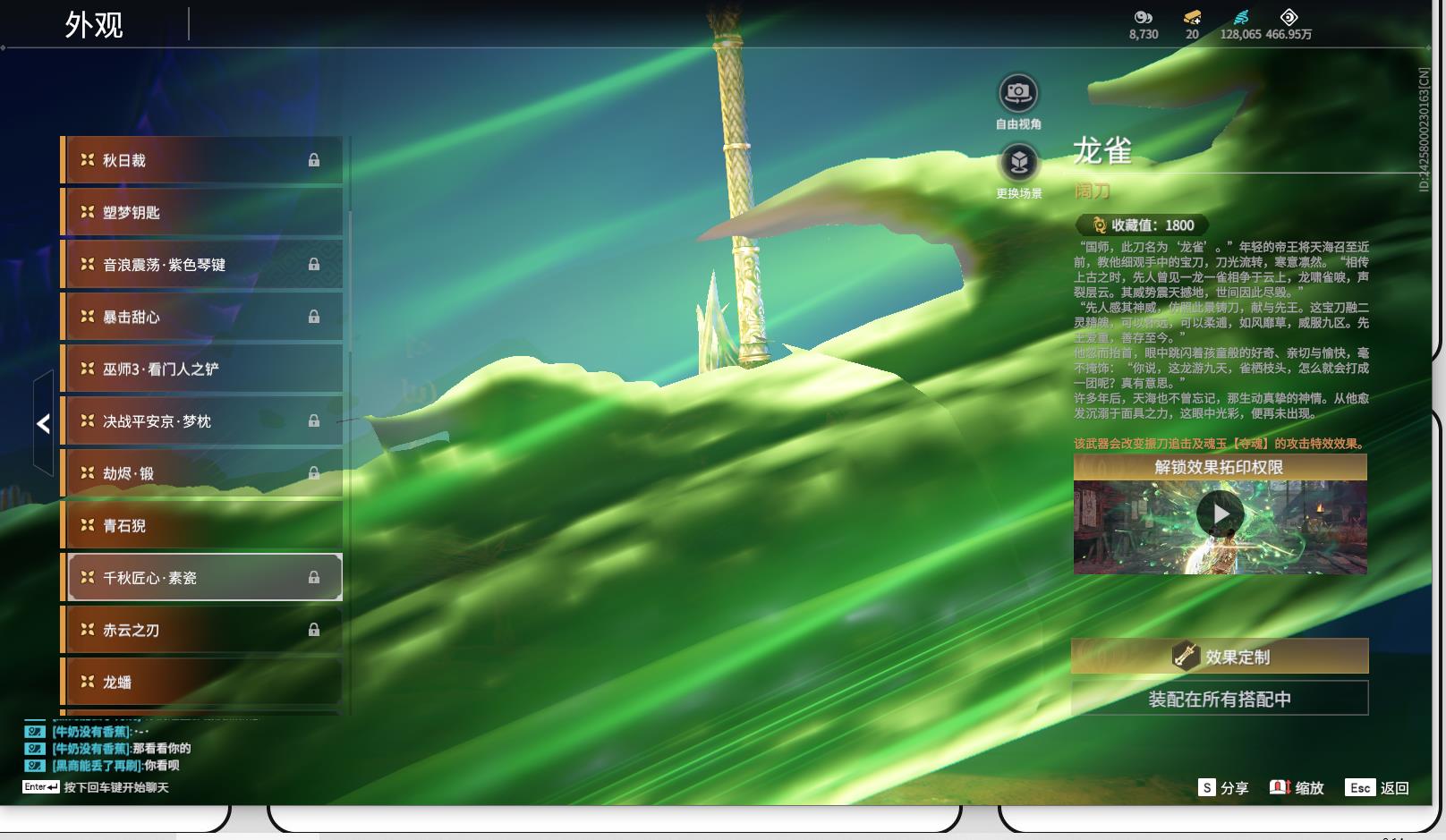Open 效果定制 effect customization
This screenshot has height=840, width=1446.
tap(1220, 657)
